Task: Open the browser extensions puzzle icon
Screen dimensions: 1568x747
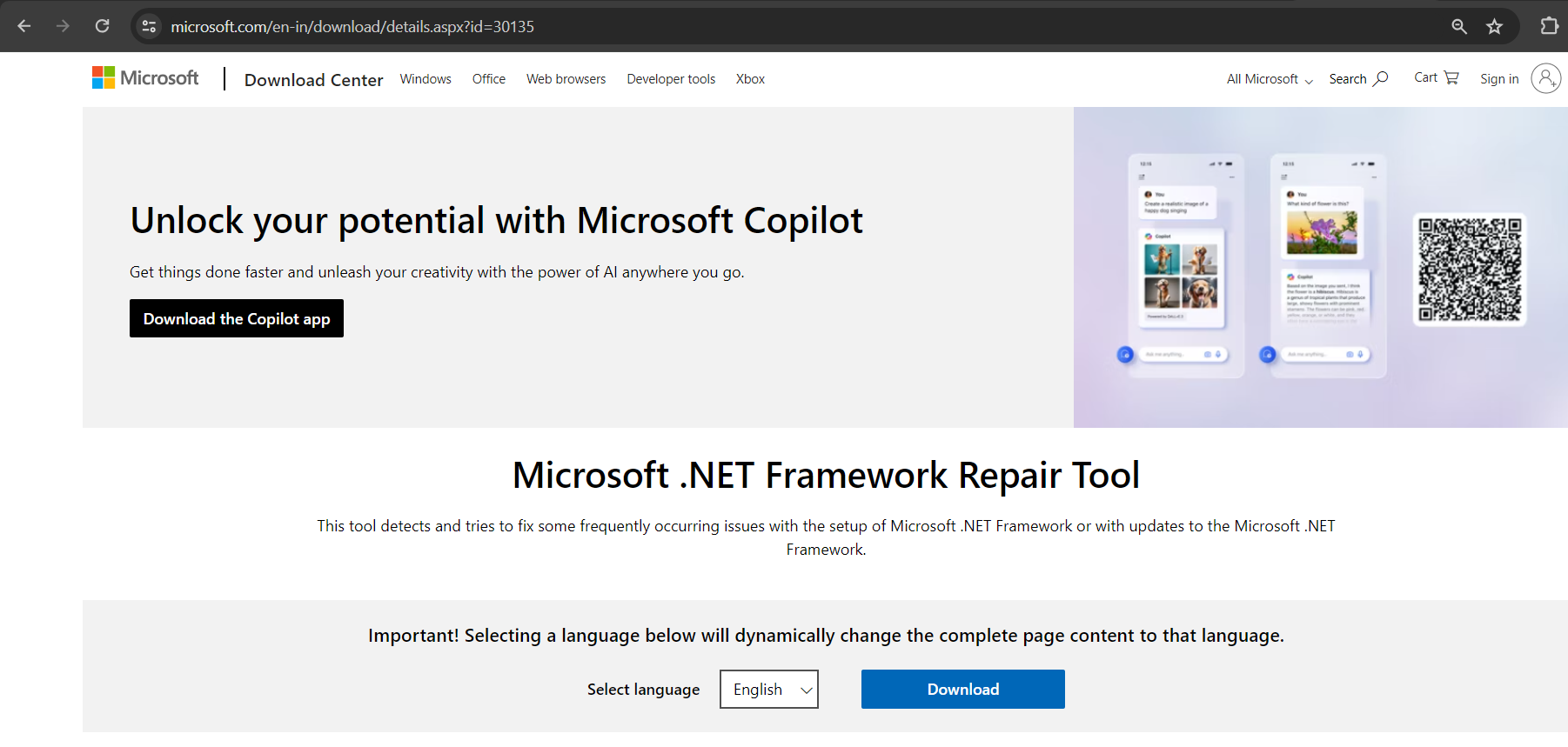Action: coord(1549,26)
